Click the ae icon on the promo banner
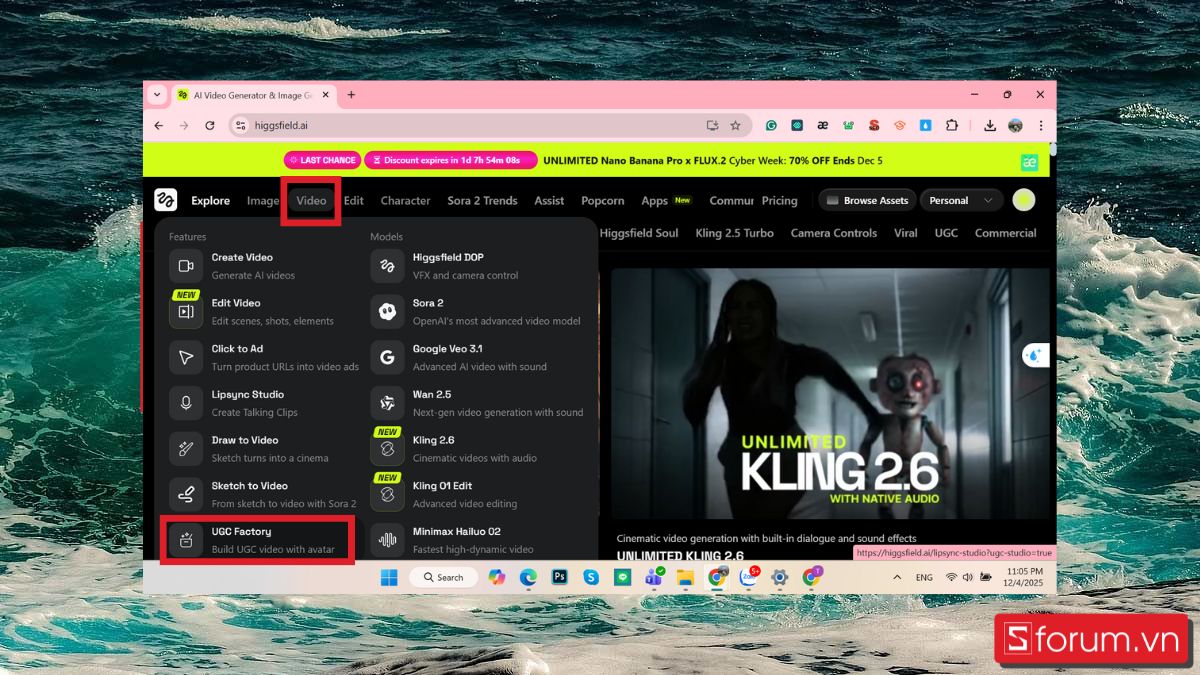The height and width of the screenshot is (675, 1200). coord(1028,161)
